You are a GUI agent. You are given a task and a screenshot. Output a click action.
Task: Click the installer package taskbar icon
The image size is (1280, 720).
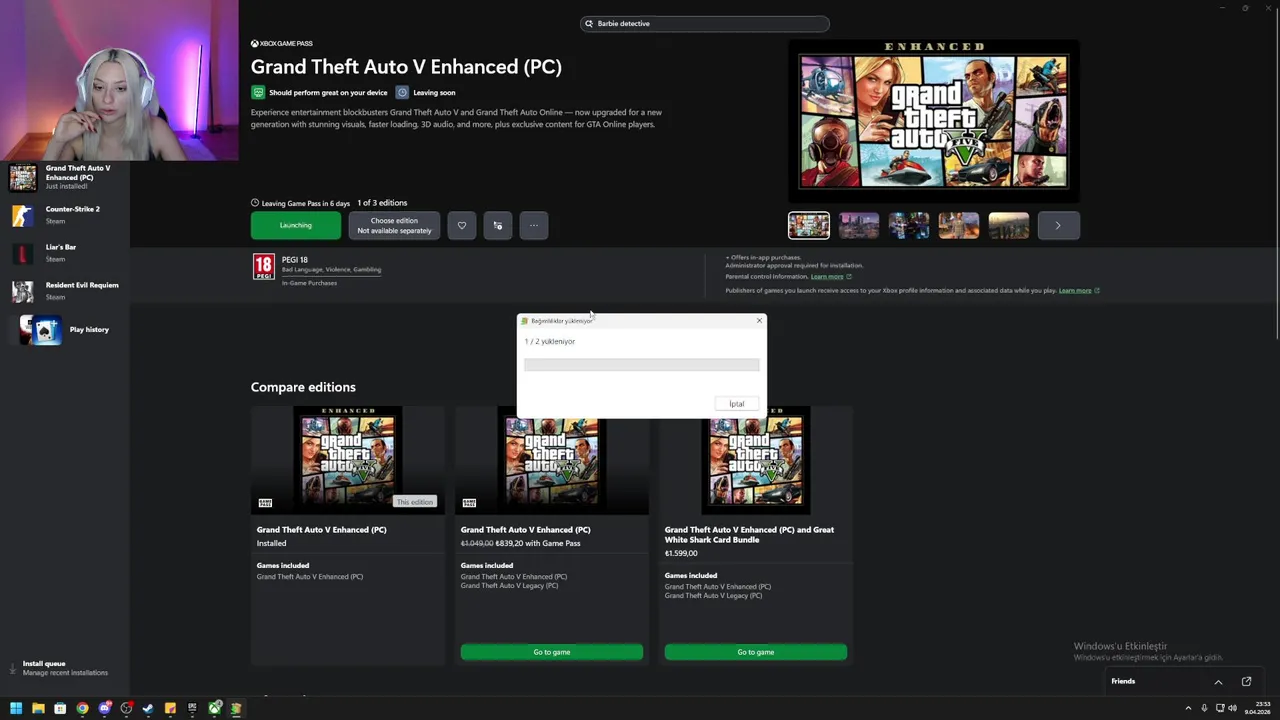point(236,708)
